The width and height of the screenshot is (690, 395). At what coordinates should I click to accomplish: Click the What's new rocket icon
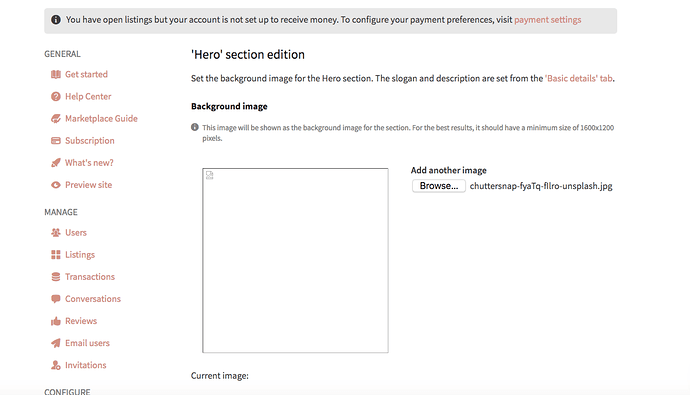(x=55, y=163)
